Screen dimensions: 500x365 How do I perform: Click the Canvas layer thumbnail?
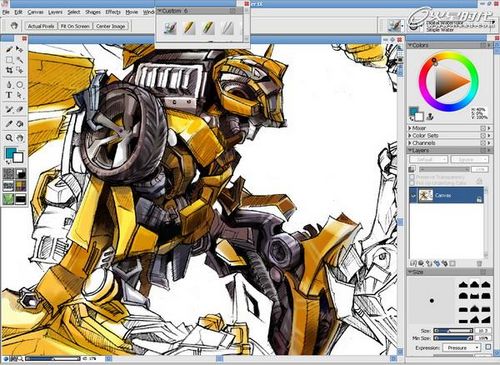point(425,195)
